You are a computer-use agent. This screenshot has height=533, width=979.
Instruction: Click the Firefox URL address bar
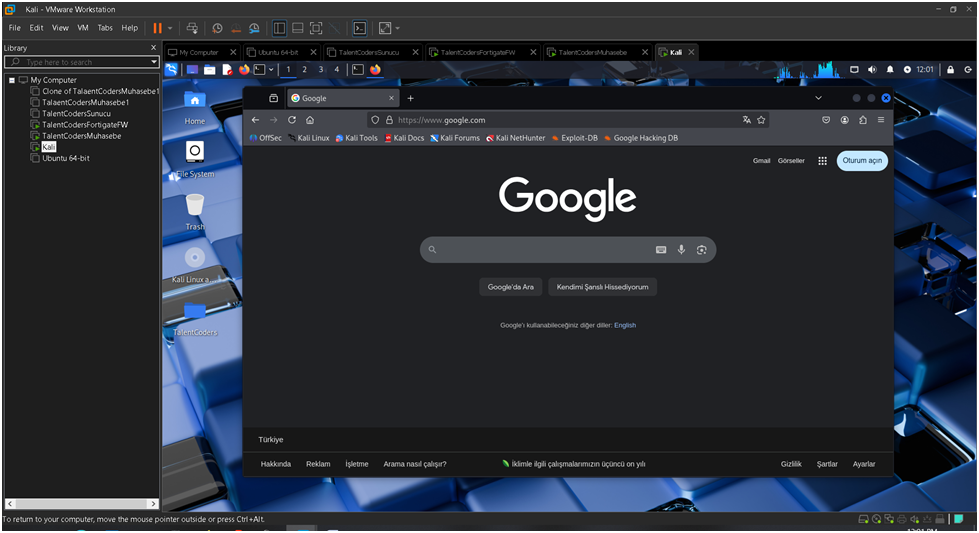[x=568, y=120]
